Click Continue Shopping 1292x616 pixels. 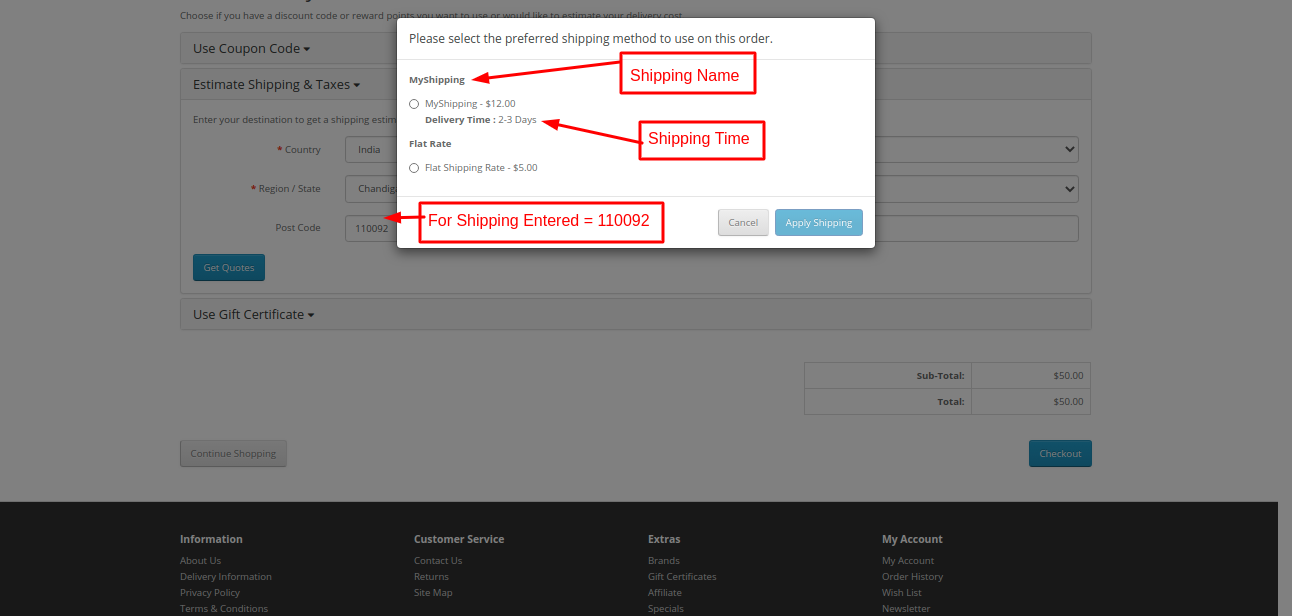point(233,453)
